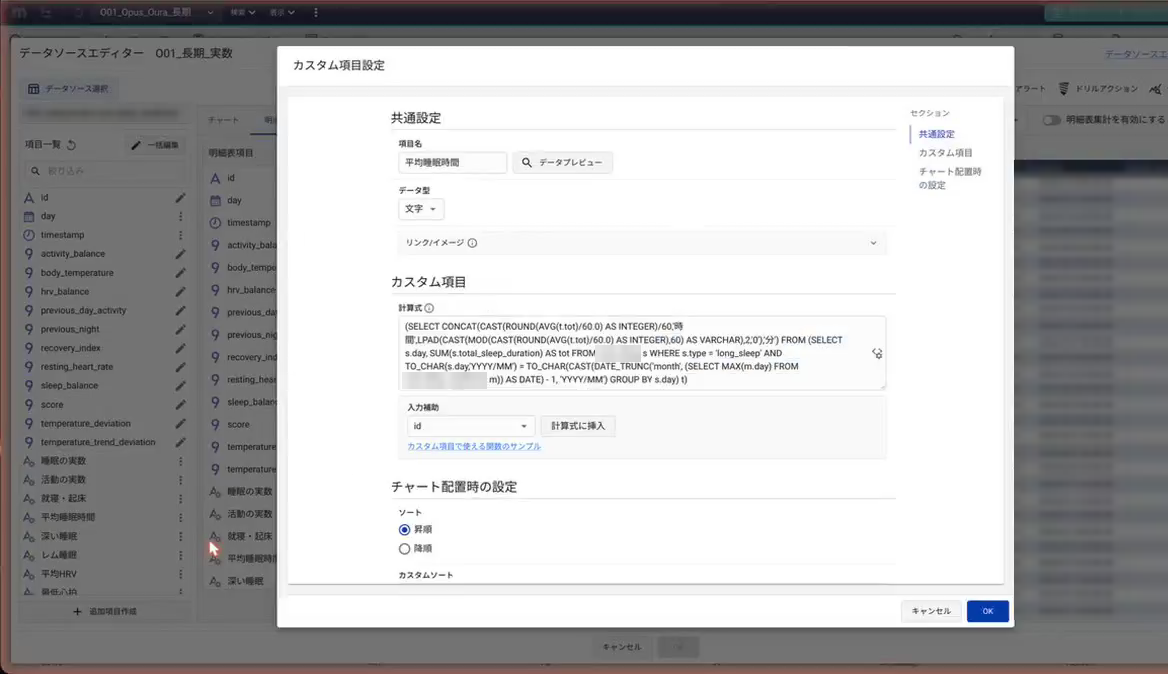Select 平均HRV in the field list
The height and width of the screenshot is (674, 1168).
(58, 574)
